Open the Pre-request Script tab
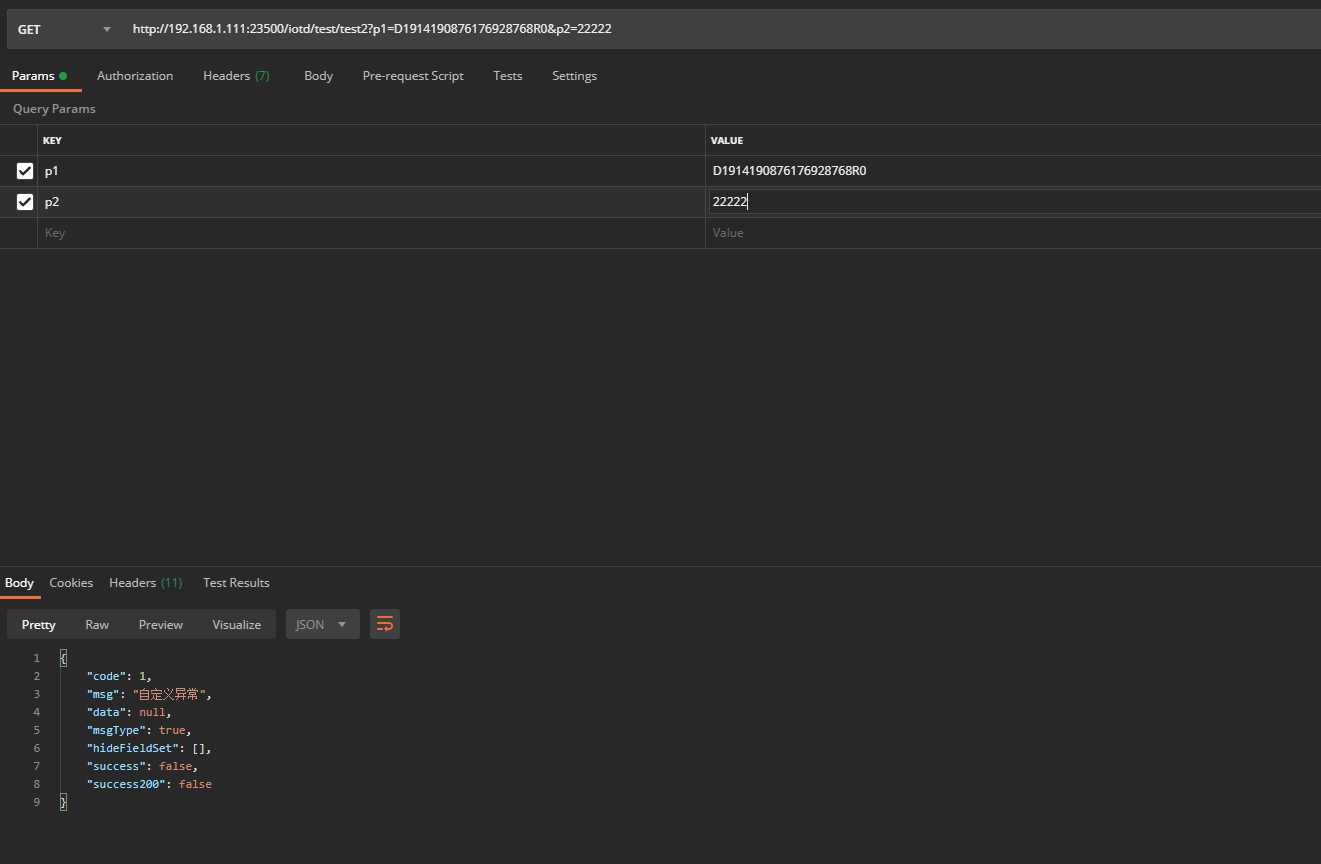 point(413,76)
